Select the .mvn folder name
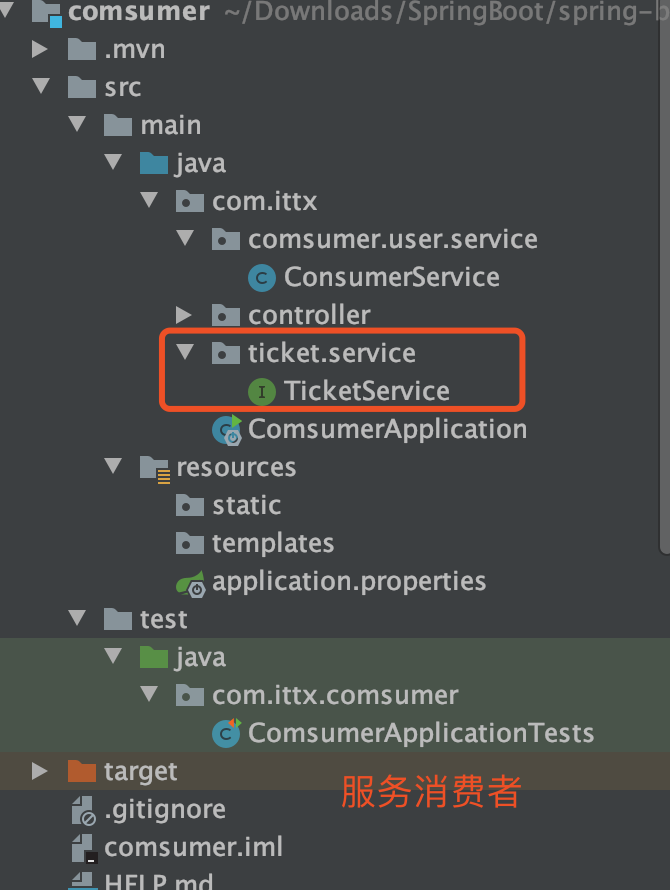This screenshot has height=890, width=670. pos(135,50)
